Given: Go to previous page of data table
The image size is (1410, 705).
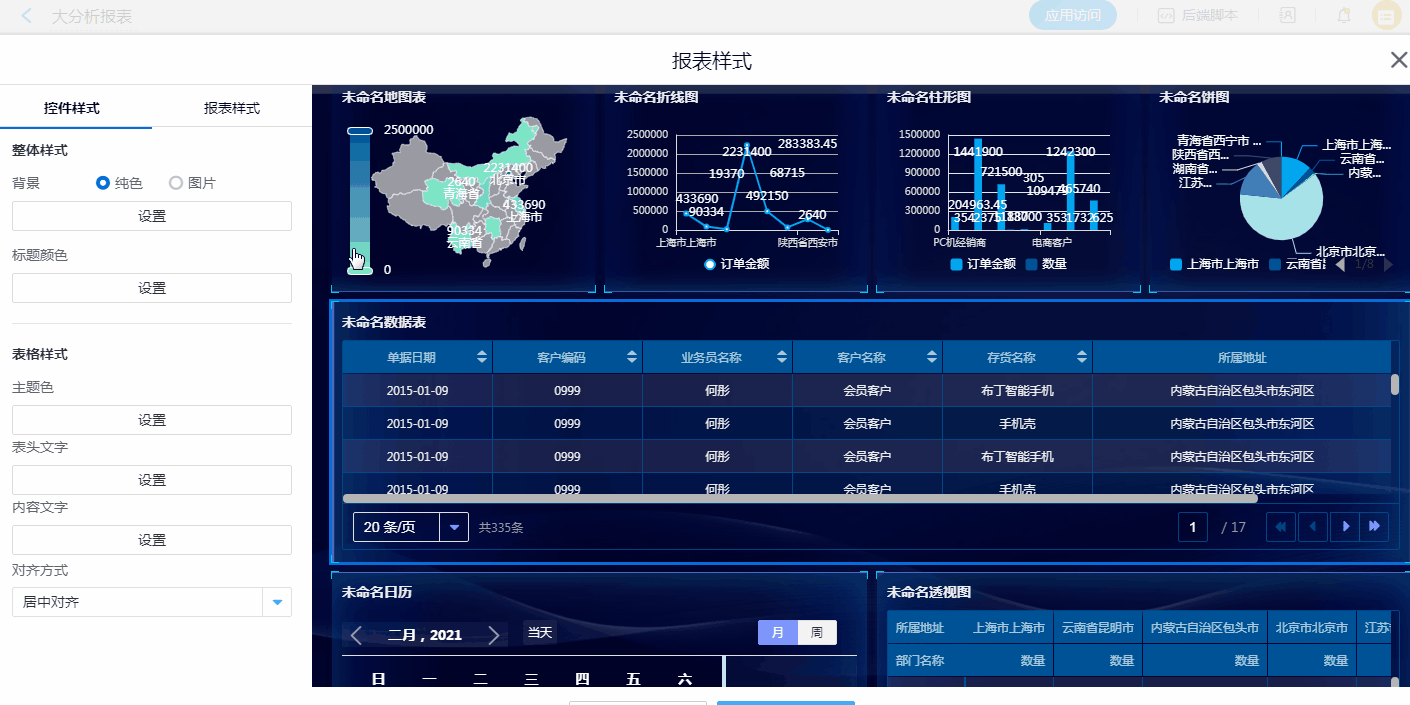Looking at the screenshot, I should (x=1313, y=526).
